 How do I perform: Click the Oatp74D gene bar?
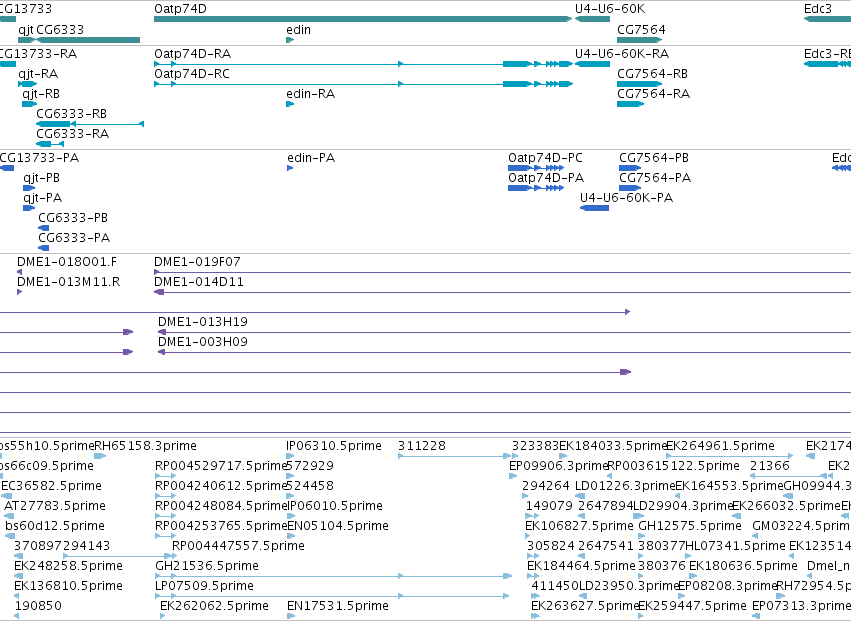pyautogui.click(x=363, y=19)
